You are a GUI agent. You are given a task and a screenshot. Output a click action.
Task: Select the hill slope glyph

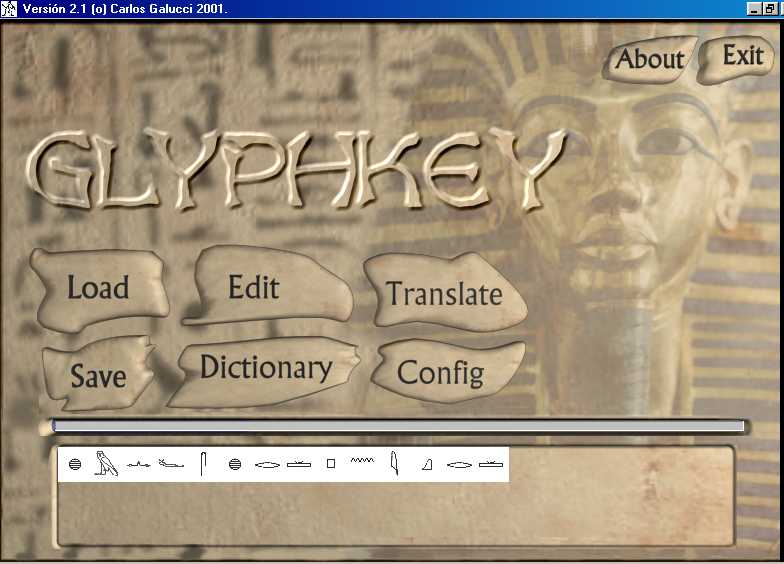coord(427,466)
